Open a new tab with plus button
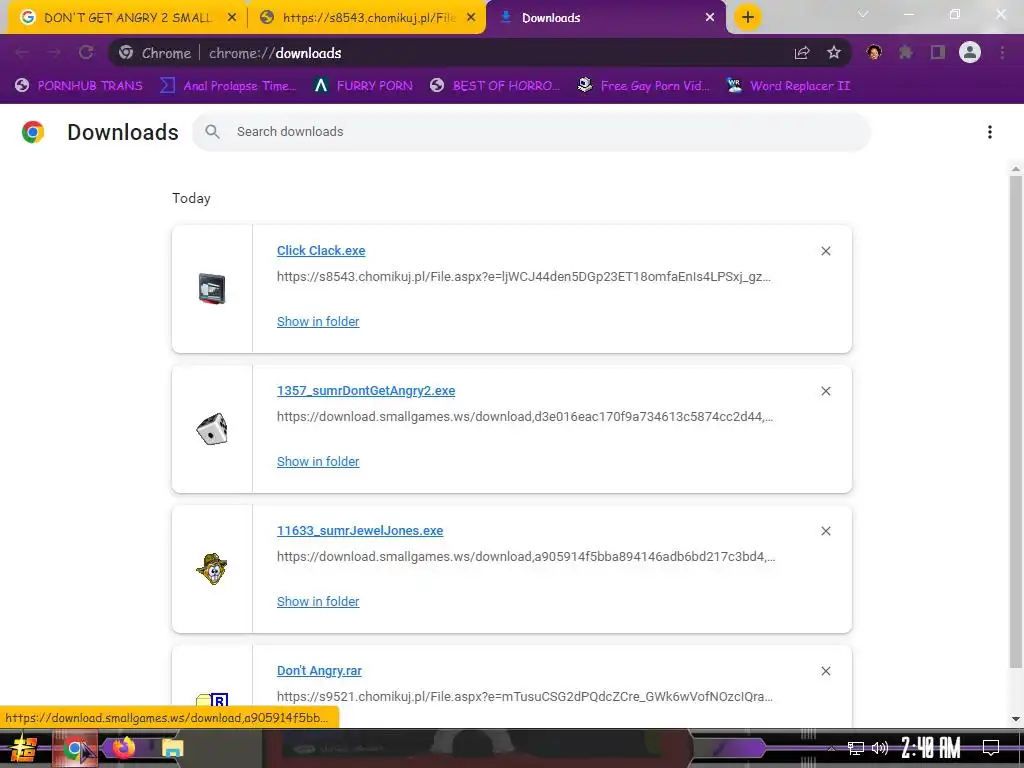The width and height of the screenshot is (1024, 768). click(748, 17)
